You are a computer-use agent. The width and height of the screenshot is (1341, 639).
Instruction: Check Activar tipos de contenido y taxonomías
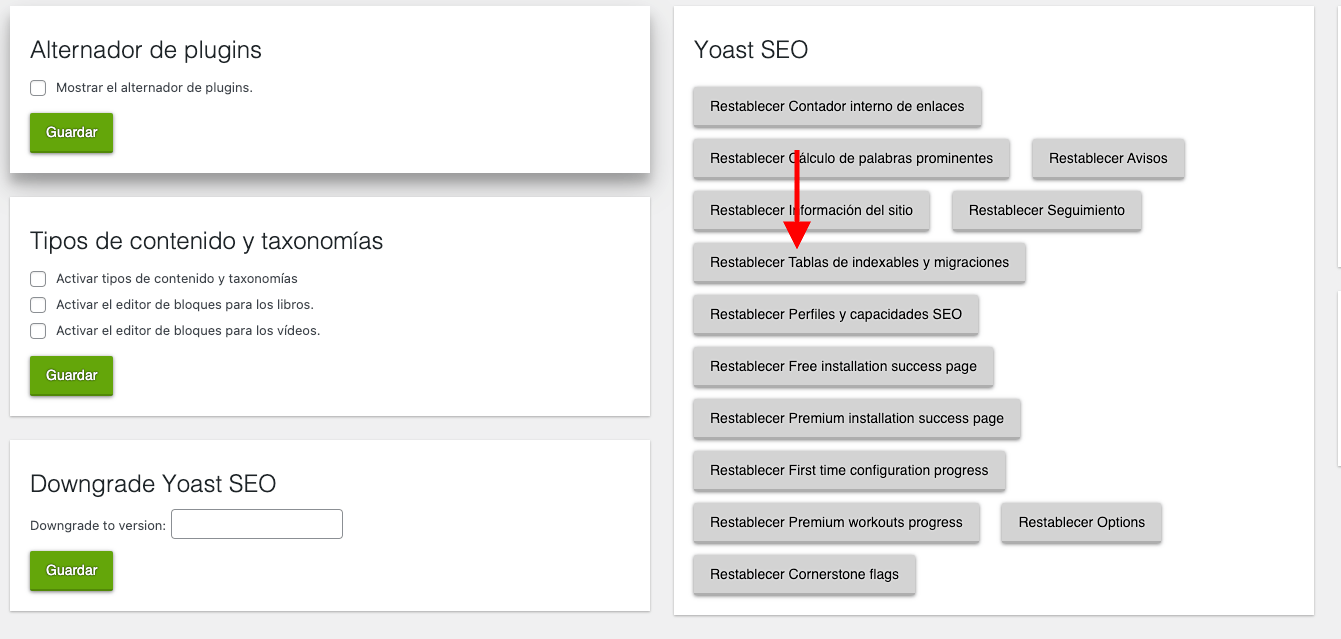(x=38, y=279)
